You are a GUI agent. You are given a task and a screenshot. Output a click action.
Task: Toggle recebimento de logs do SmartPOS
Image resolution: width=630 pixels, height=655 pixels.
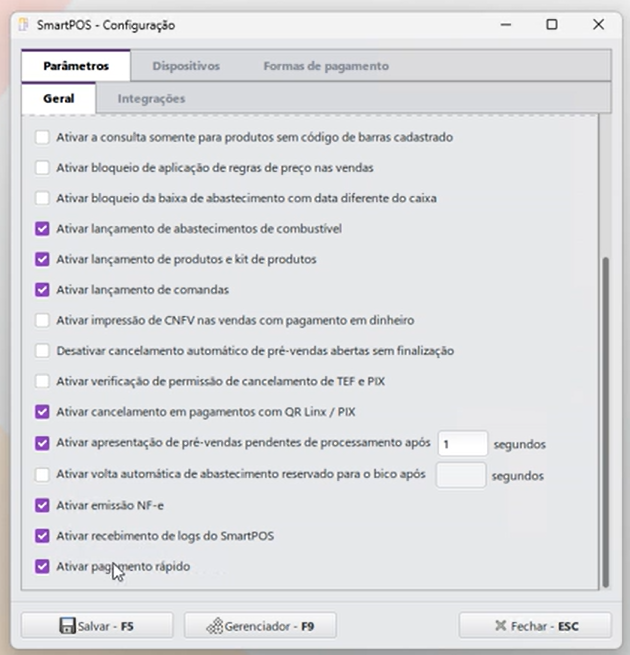[42, 536]
